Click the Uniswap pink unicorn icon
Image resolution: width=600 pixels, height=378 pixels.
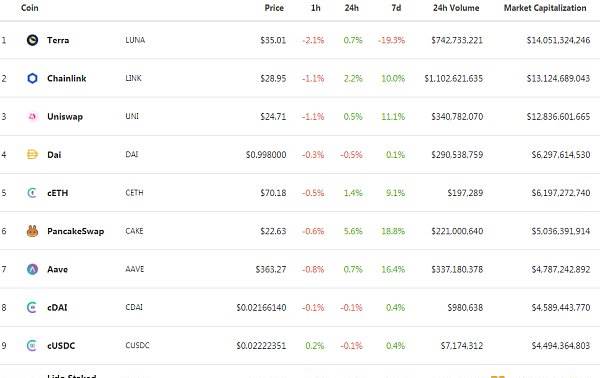[x=33, y=116]
